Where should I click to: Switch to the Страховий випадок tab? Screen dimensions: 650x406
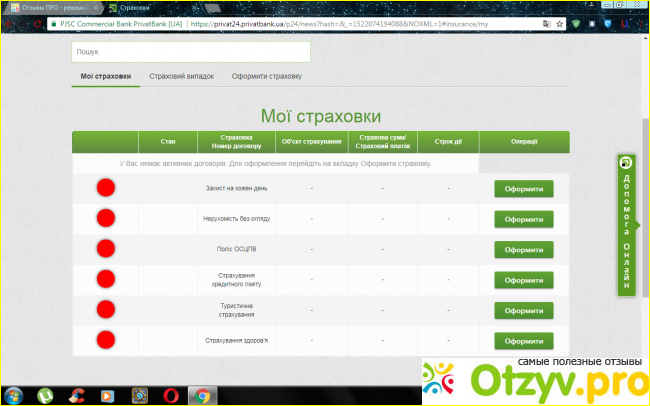coord(181,76)
